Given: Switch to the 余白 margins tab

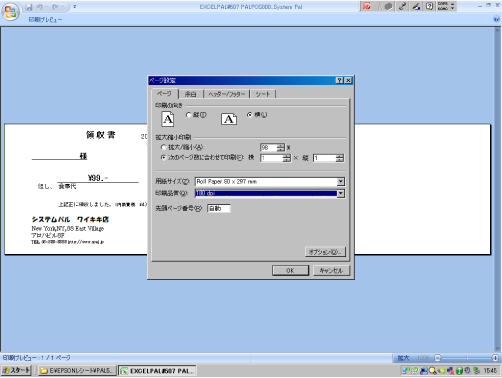Looking at the screenshot, I should click(191, 94).
